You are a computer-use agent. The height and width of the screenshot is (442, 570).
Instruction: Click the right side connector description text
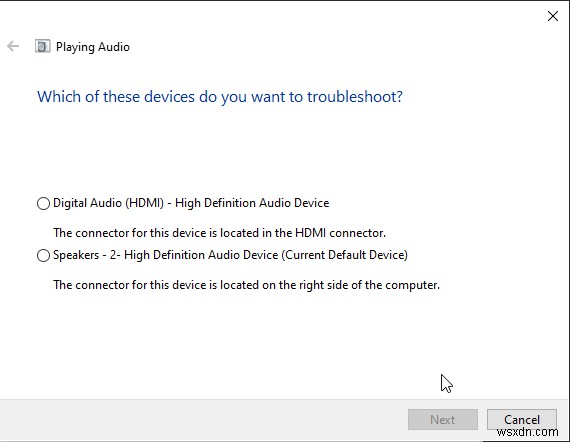click(x=246, y=285)
